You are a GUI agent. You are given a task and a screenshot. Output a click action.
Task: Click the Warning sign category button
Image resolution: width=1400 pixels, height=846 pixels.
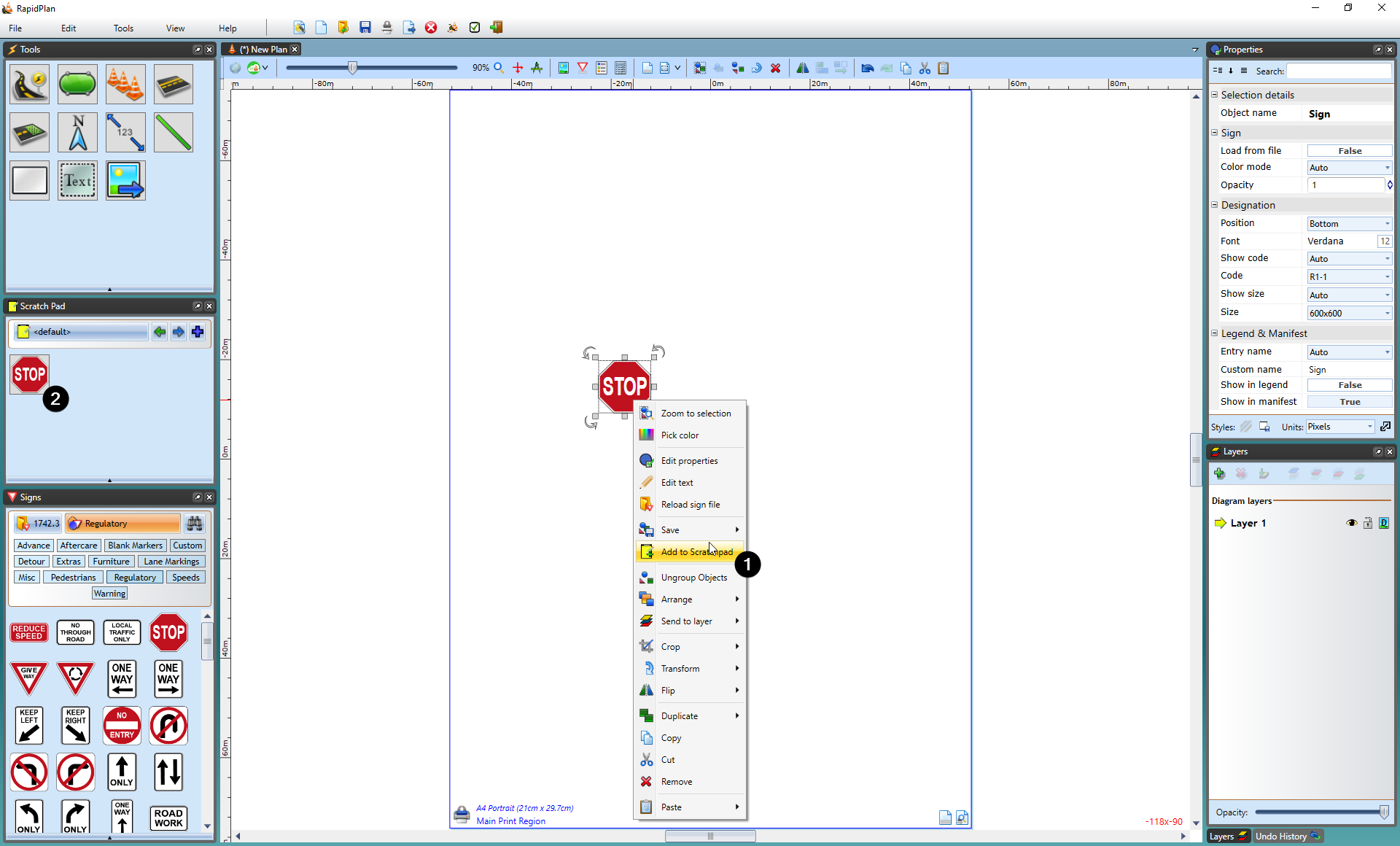pyautogui.click(x=109, y=594)
